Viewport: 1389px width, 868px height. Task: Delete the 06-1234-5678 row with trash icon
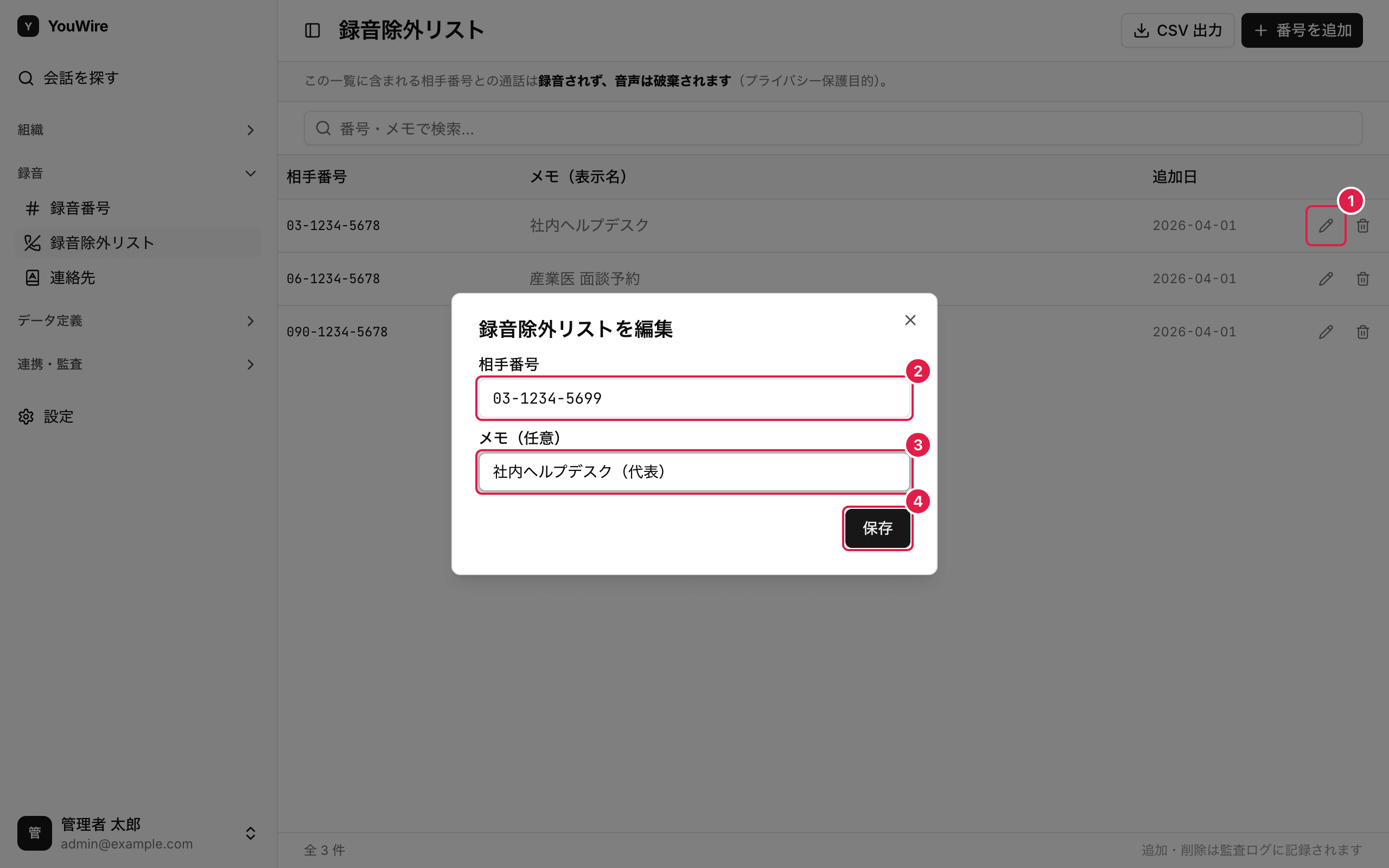click(1362, 279)
